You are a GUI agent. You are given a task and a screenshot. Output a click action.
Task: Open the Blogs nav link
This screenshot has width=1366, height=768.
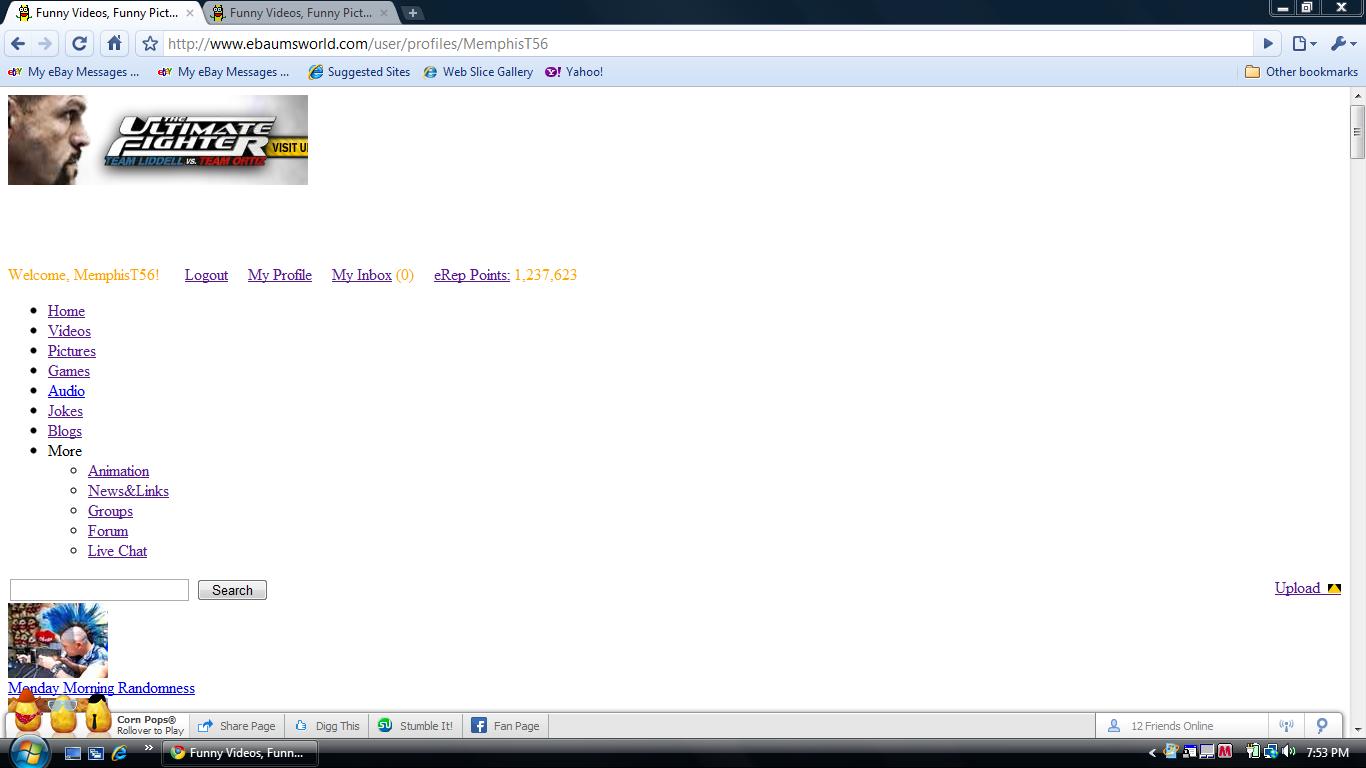tap(65, 431)
